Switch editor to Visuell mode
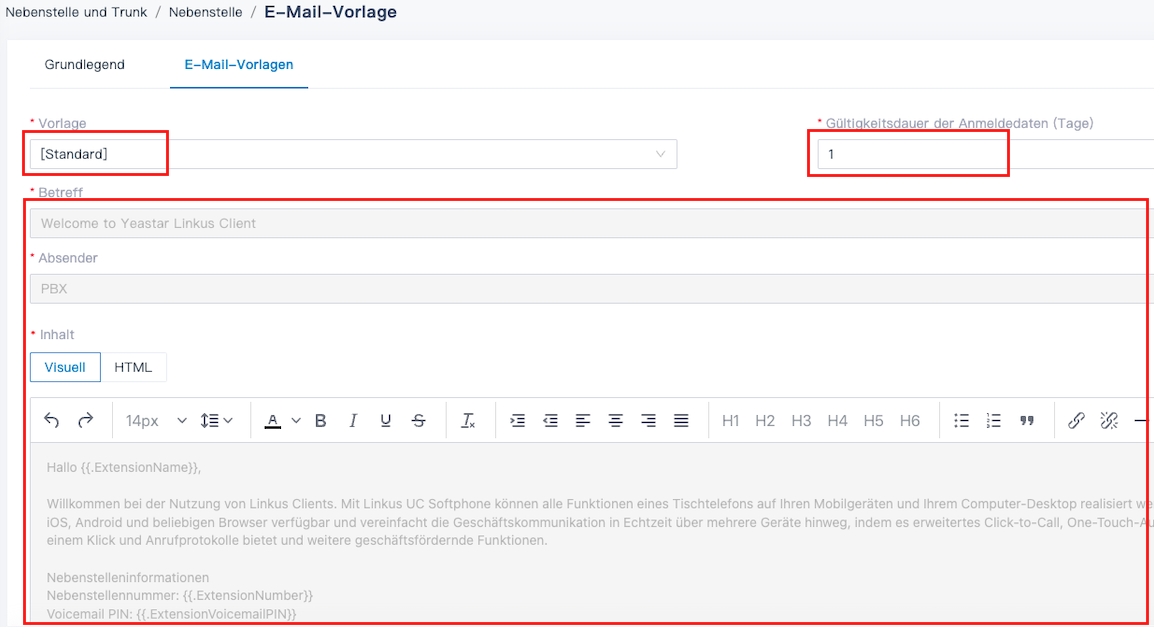 [x=65, y=367]
